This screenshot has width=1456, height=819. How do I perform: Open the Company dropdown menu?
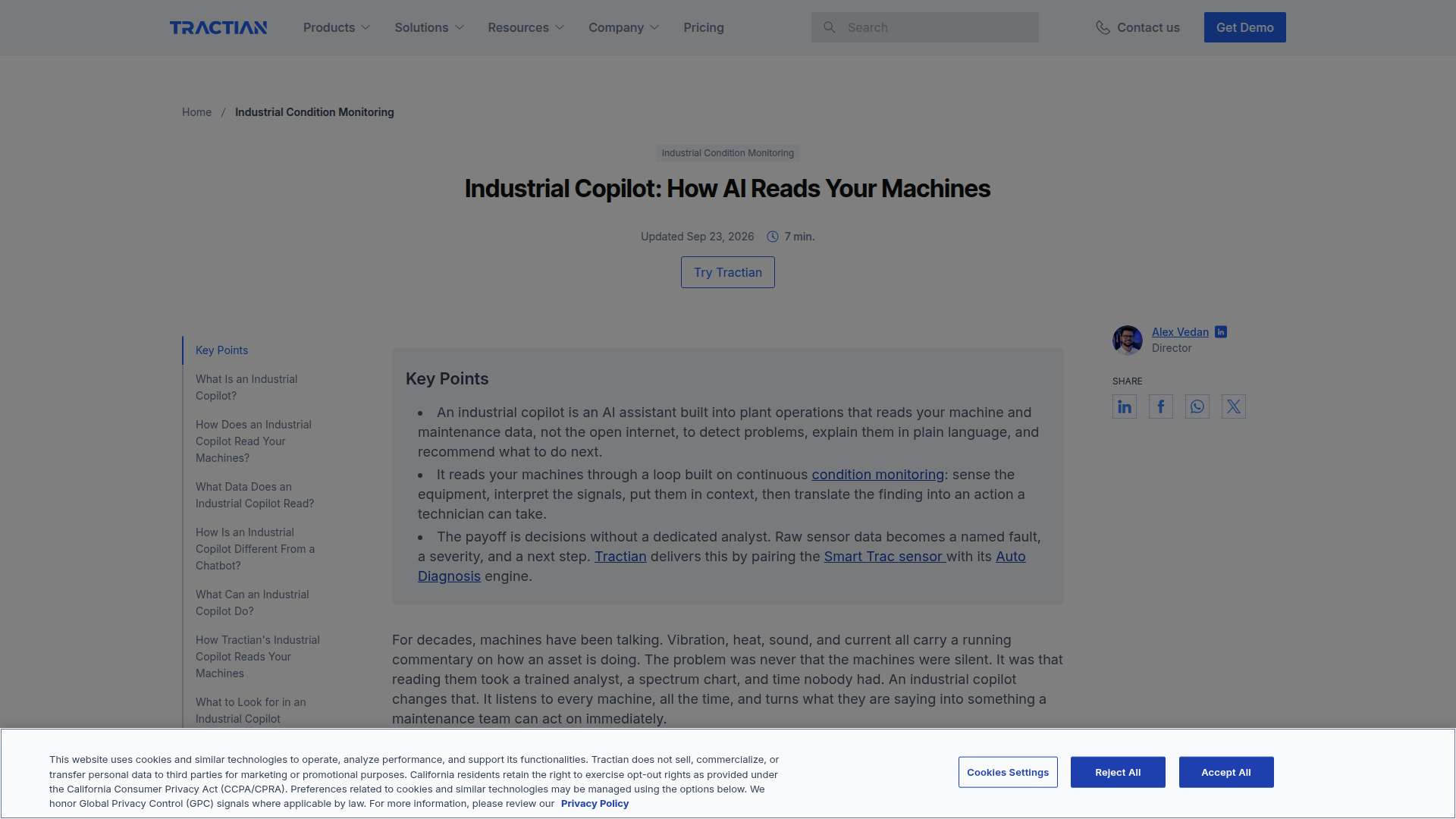tap(624, 27)
